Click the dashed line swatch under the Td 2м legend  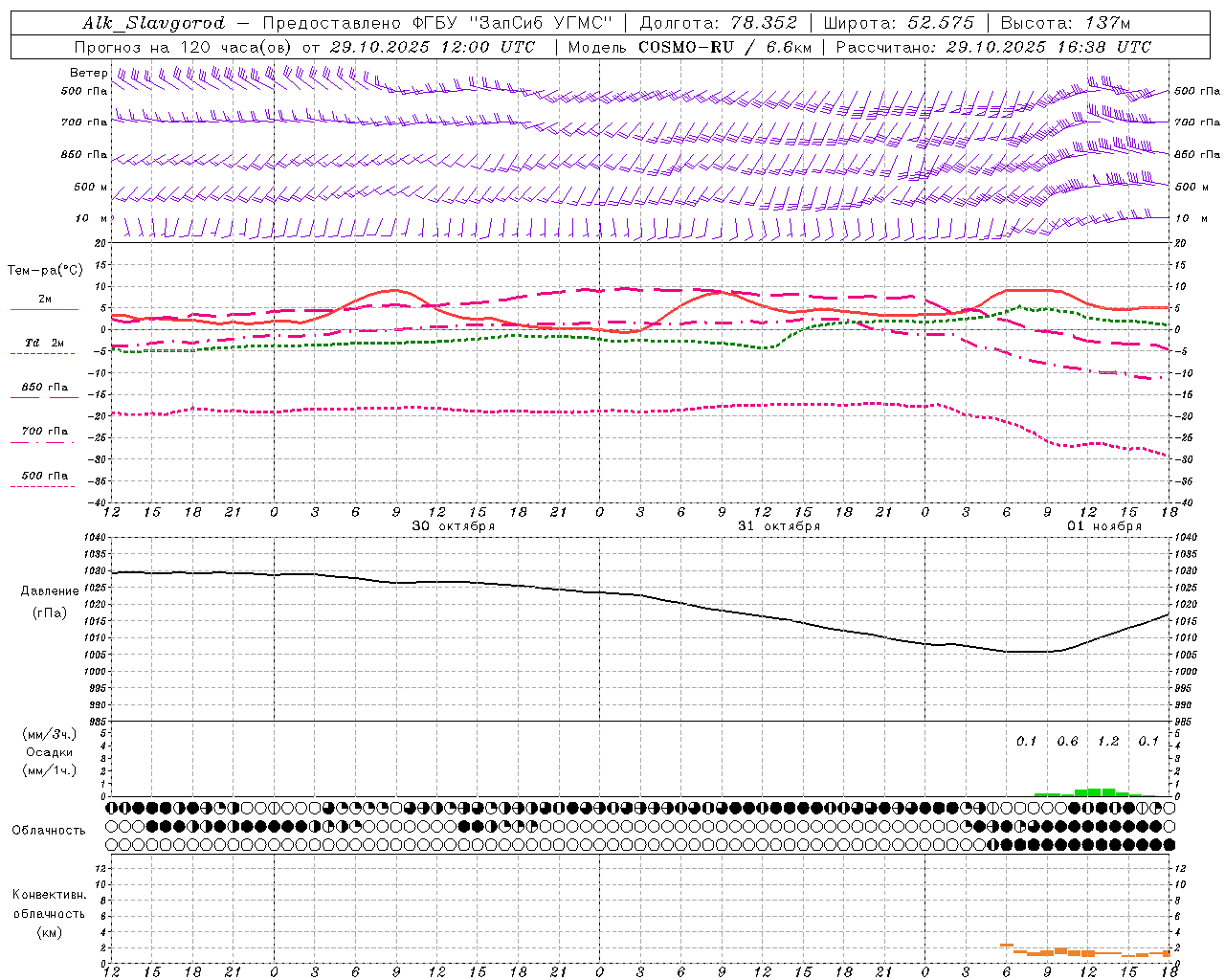tap(42, 354)
